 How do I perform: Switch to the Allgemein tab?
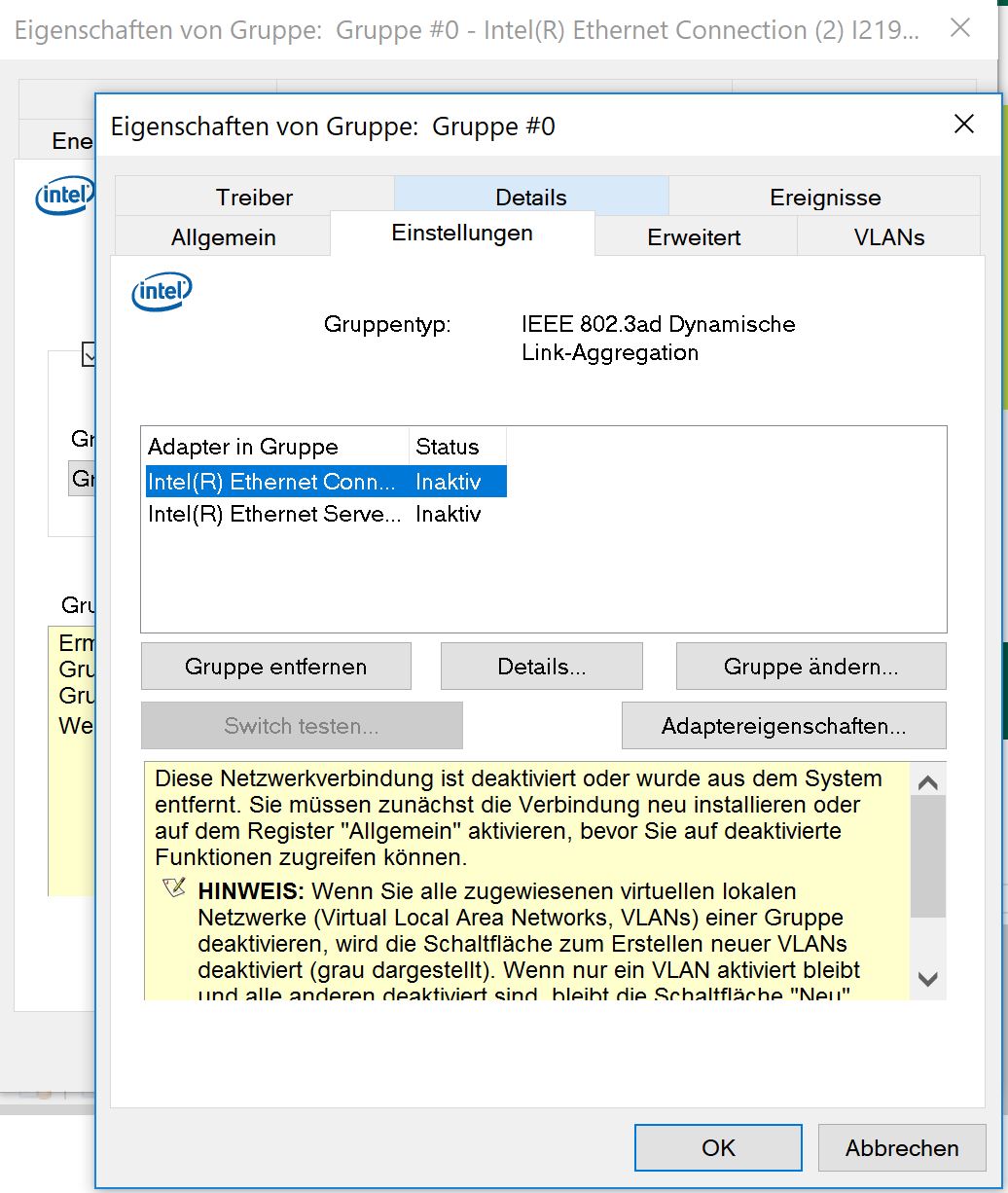tap(223, 237)
